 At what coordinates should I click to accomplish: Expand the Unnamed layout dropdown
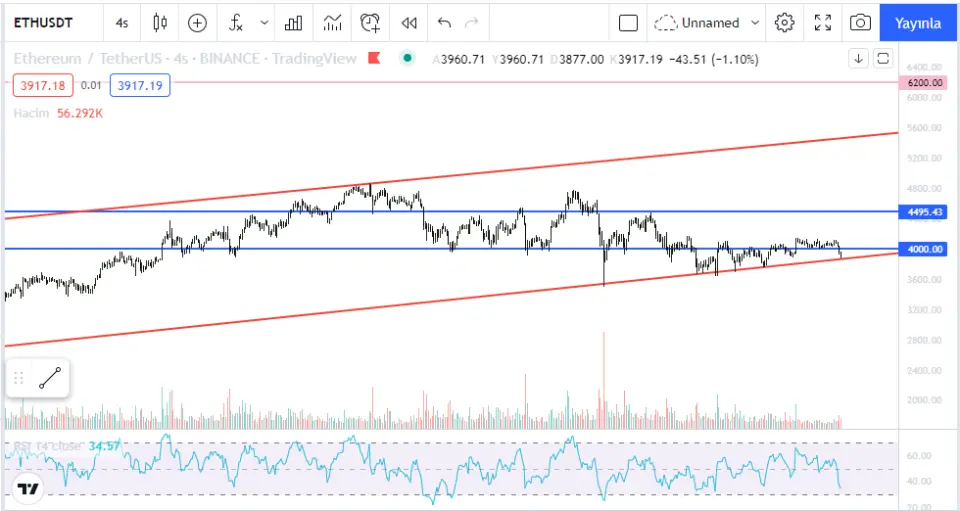(755, 22)
